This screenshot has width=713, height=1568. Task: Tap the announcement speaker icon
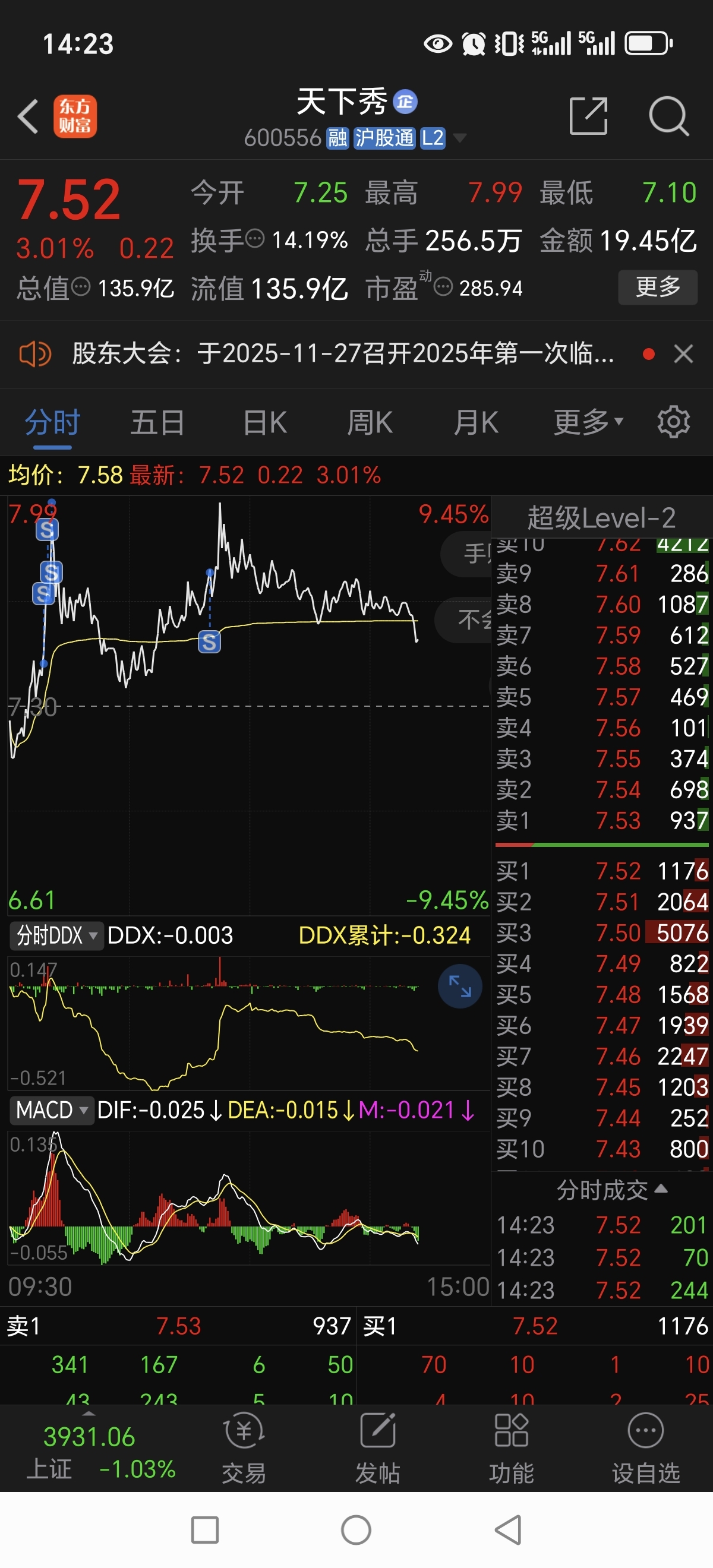pyautogui.click(x=35, y=353)
